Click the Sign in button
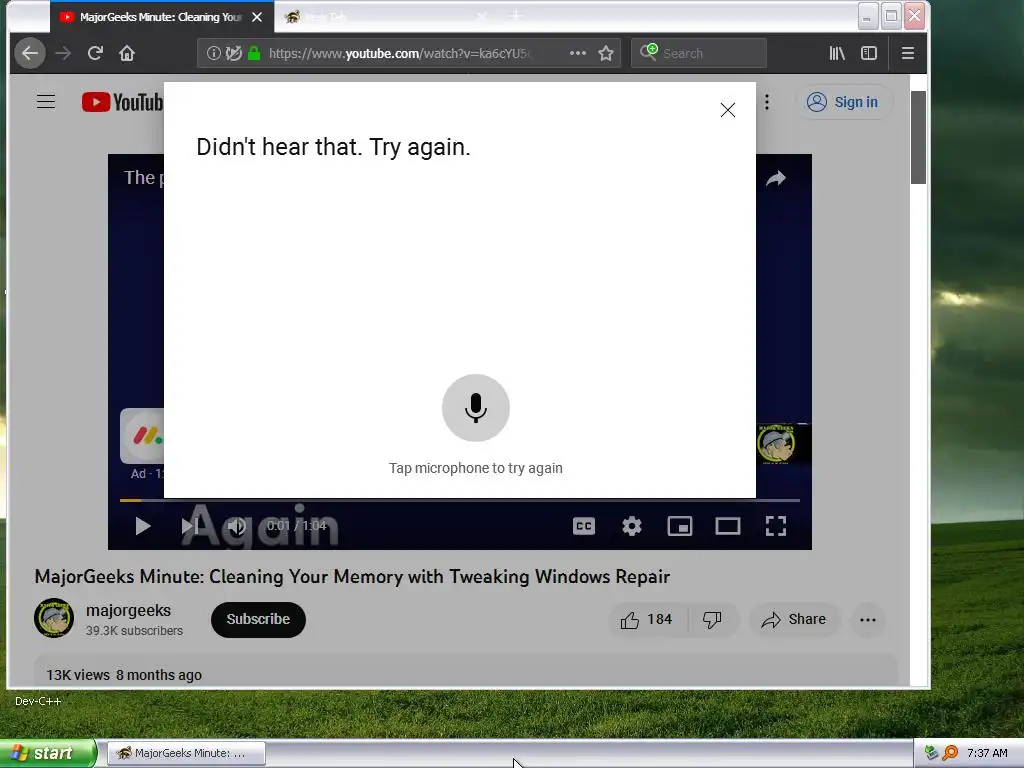Viewport: 1024px width, 768px height. point(842,102)
